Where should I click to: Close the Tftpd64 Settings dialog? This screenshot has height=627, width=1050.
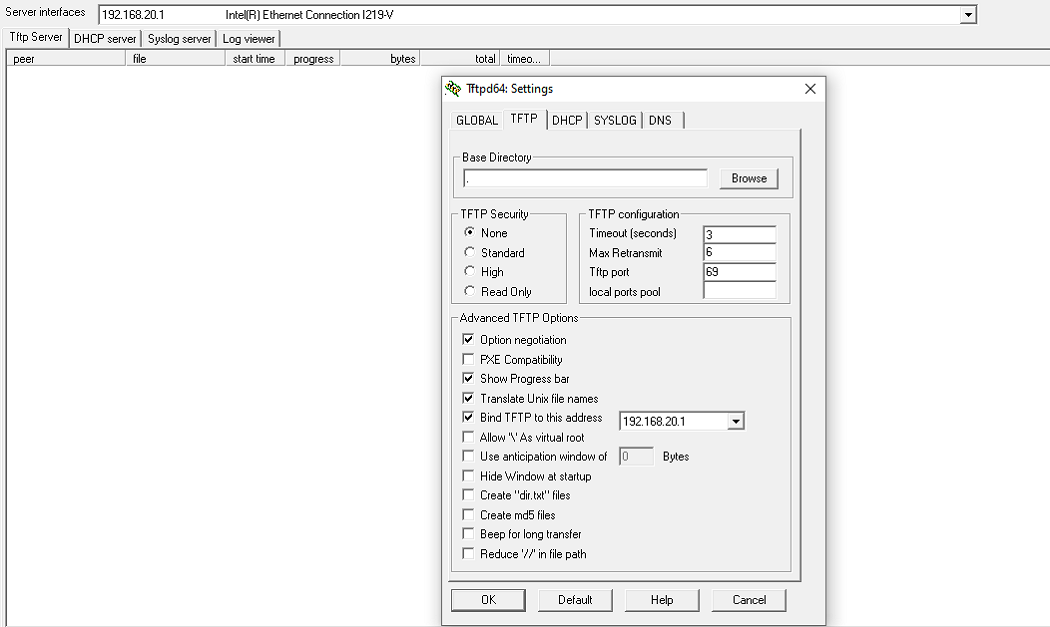coord(810,89)
